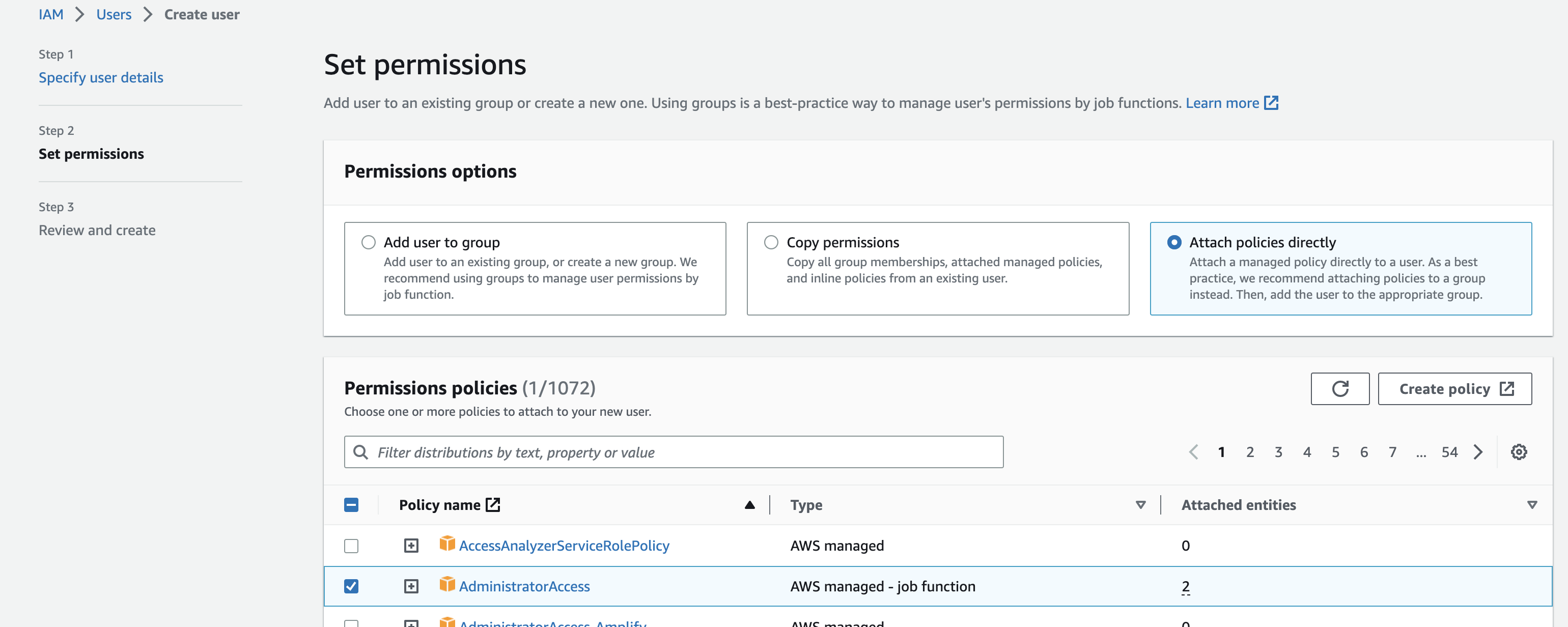The image size is (1568, 627).
Task: Go to policies page 5
Action: (x=1335, y=452)
